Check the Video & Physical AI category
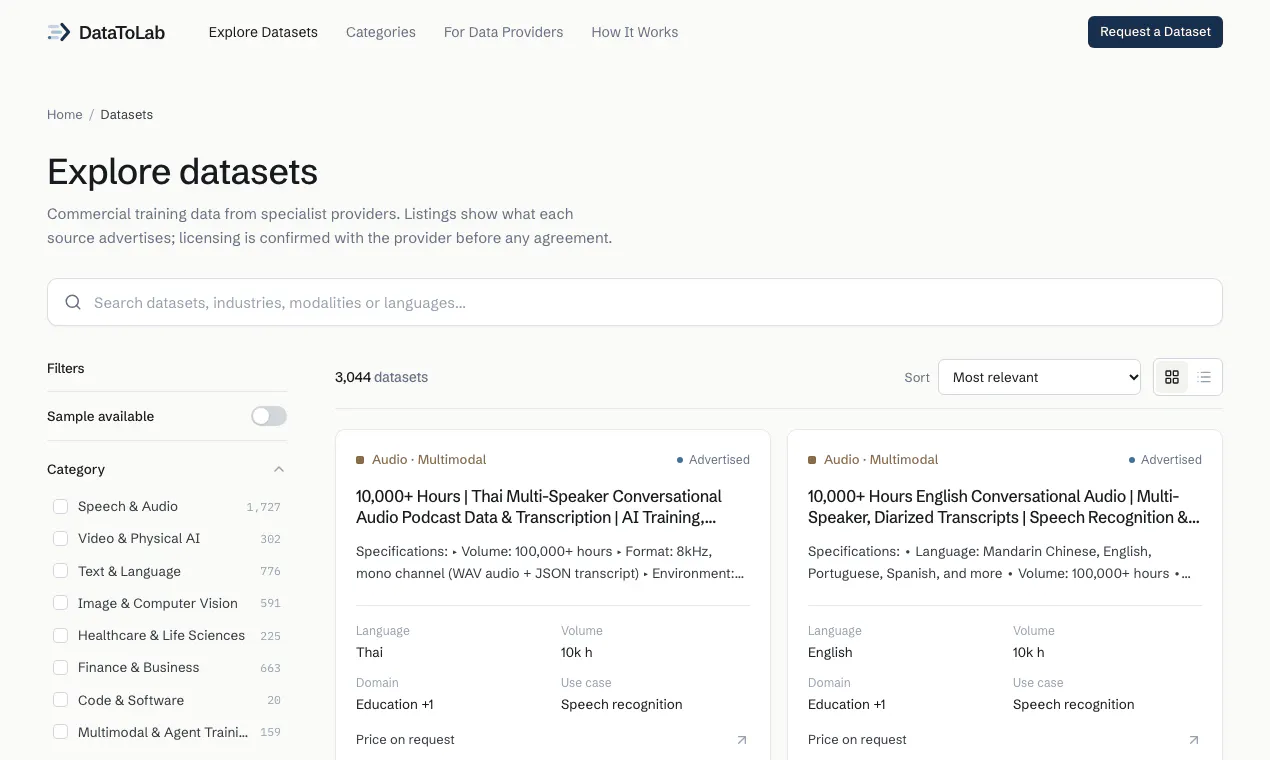 [x=61, y=539]
